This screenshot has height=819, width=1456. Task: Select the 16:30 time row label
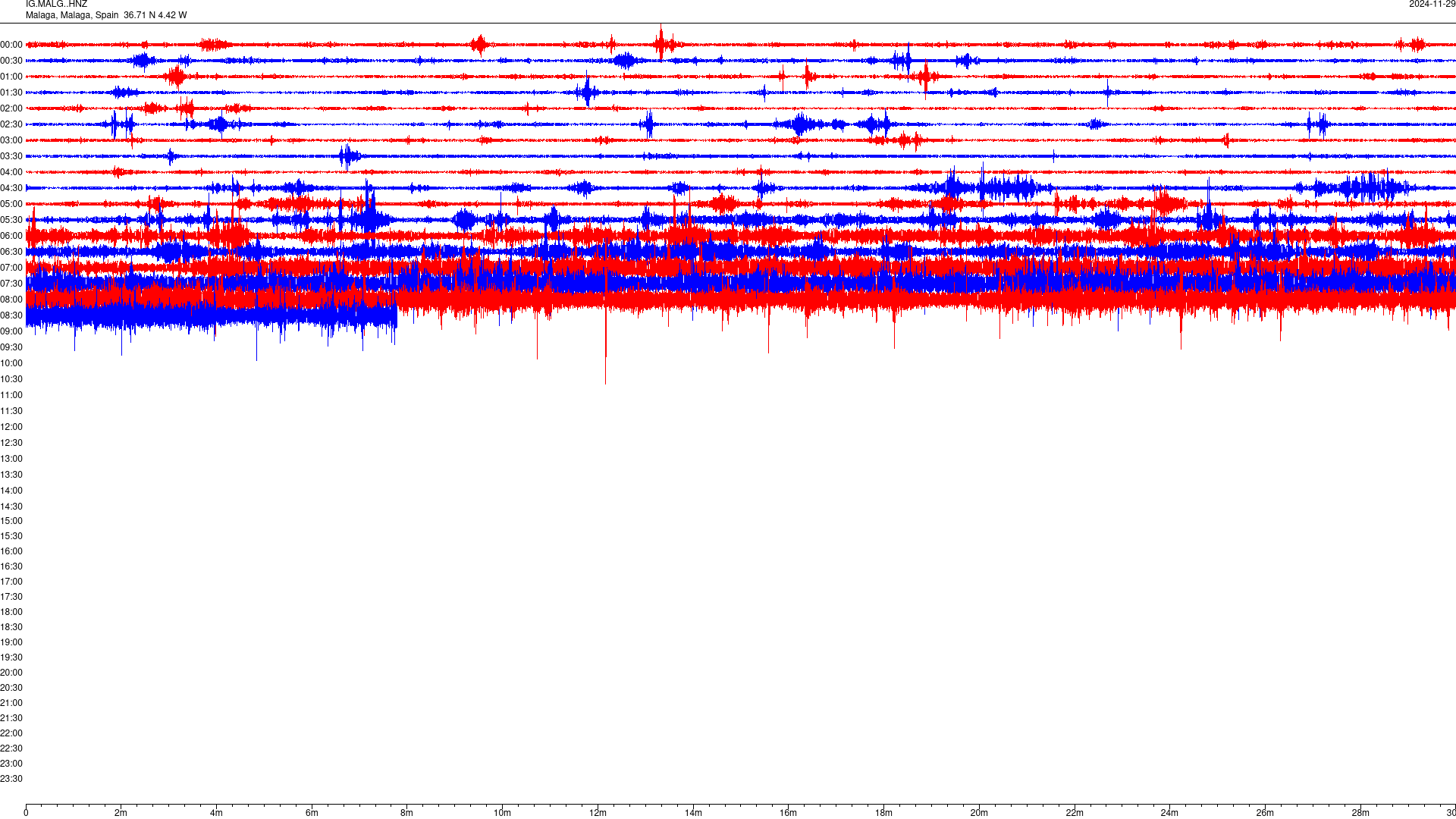click(11, 566)
